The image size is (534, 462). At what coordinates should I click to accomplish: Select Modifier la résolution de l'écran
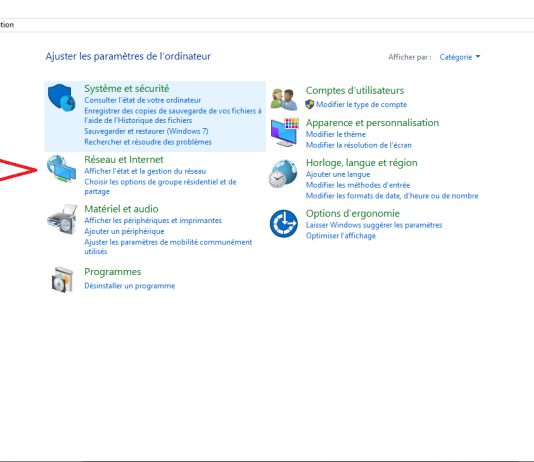point(359,145)
